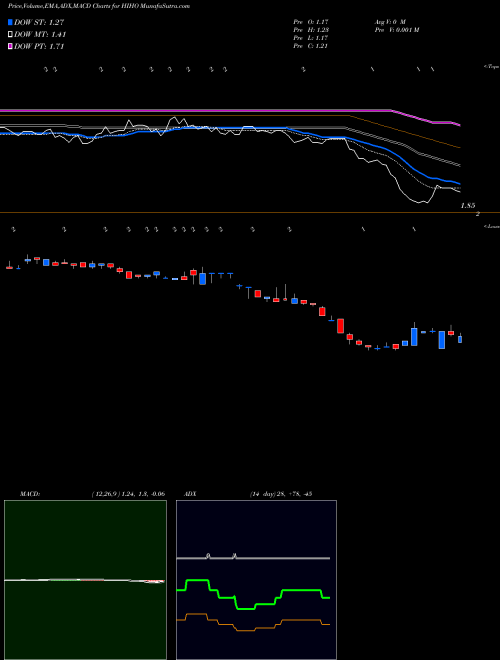Select the DOW MT: 1.41 label
The image size is (500, 660).
pyautogui.click(x=40, y=35)
